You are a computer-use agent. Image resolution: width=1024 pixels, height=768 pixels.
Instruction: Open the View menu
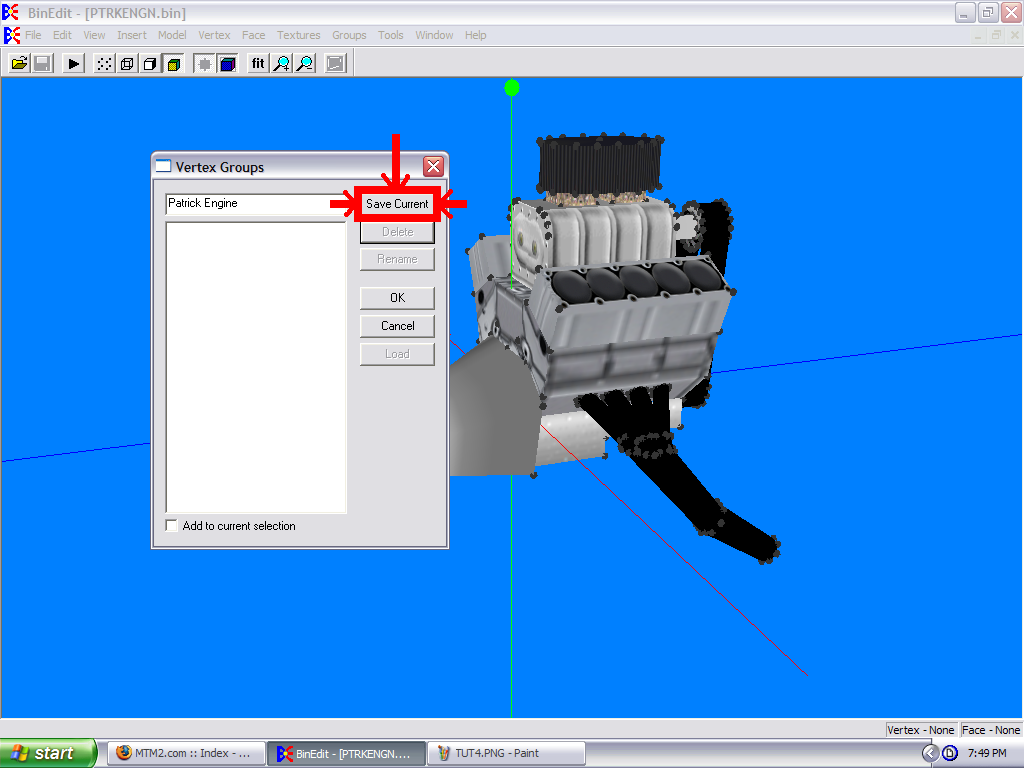[x=94, y=35]
